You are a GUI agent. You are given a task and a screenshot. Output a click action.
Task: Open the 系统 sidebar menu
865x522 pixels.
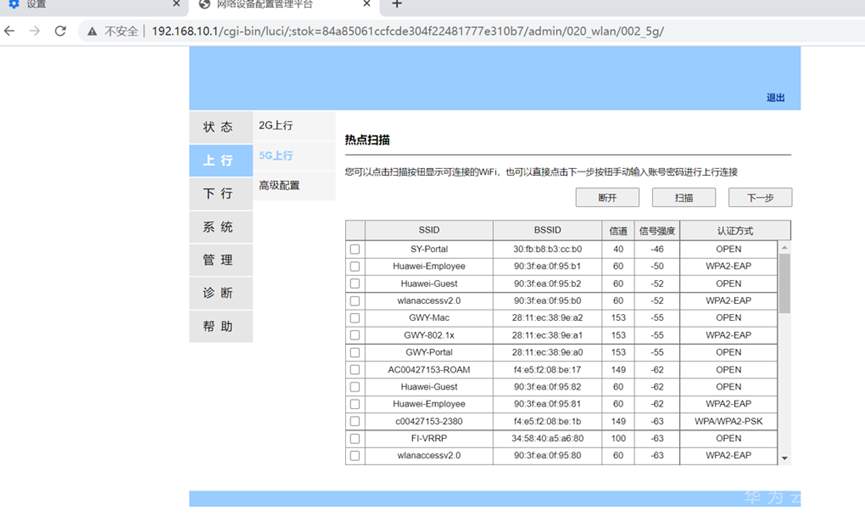[x=221, y=227]
